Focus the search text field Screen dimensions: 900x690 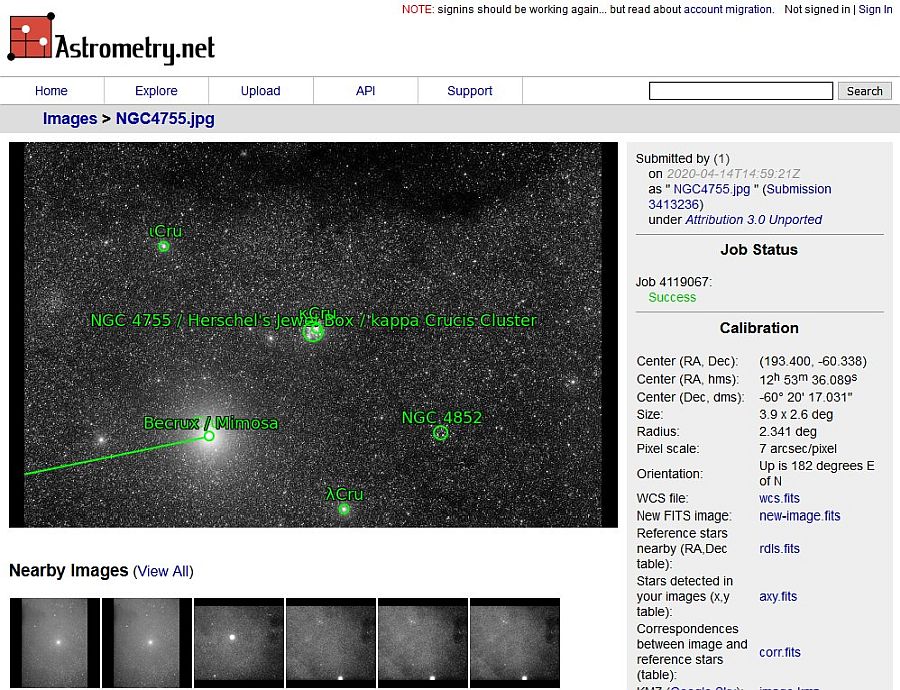point(740,91)
